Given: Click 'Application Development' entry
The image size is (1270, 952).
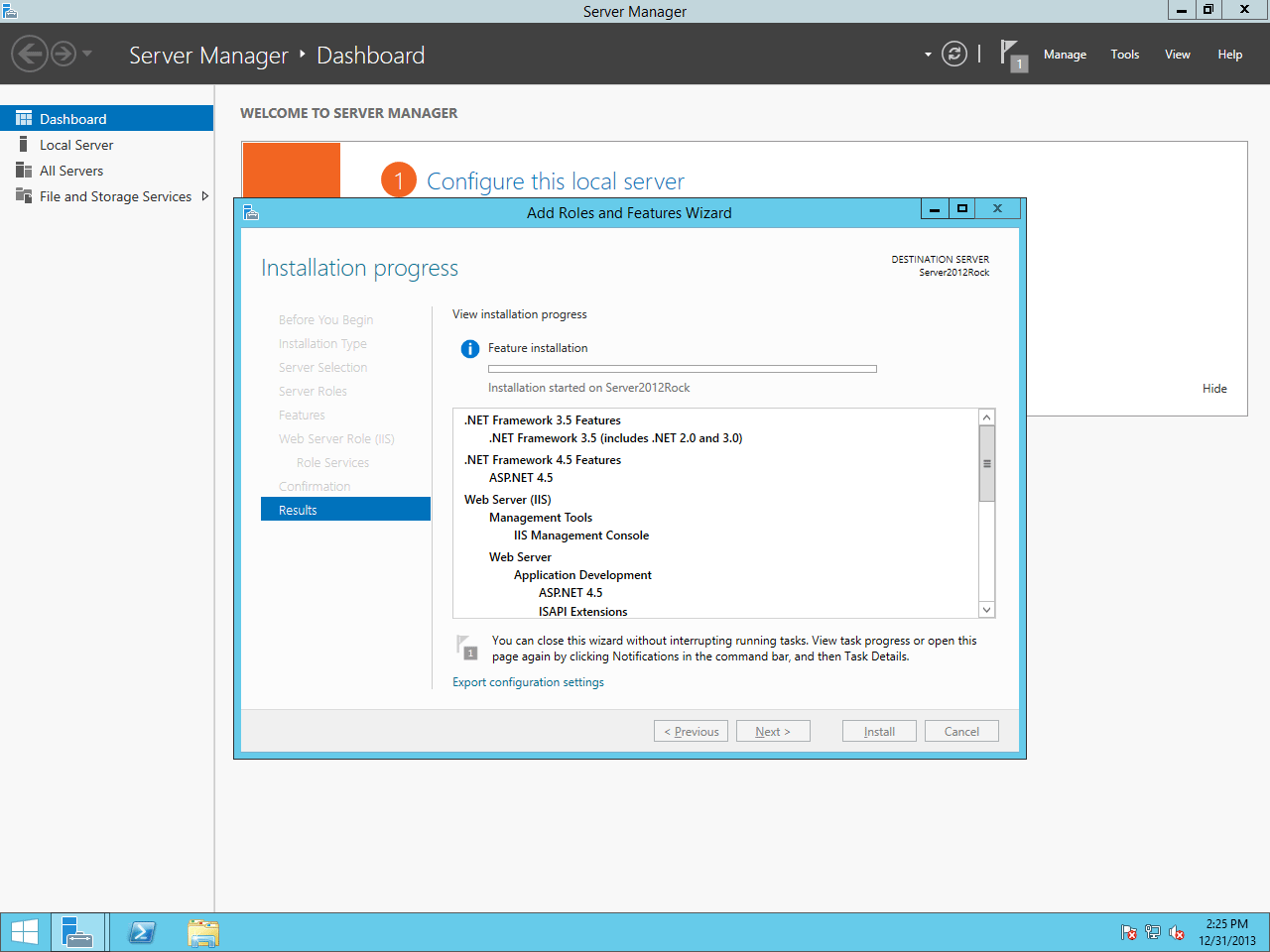Looking at the screenshot, I should coord(582,575).
